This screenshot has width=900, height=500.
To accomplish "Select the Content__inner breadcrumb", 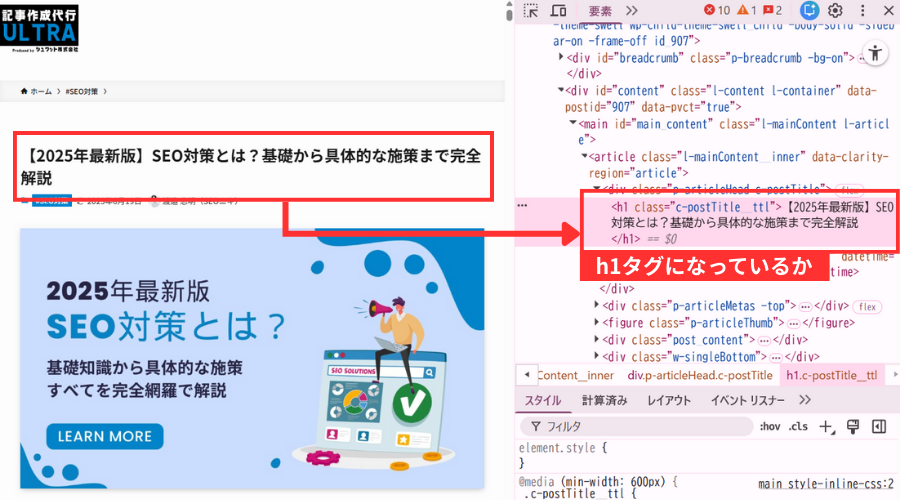I will tap(576, 375).
